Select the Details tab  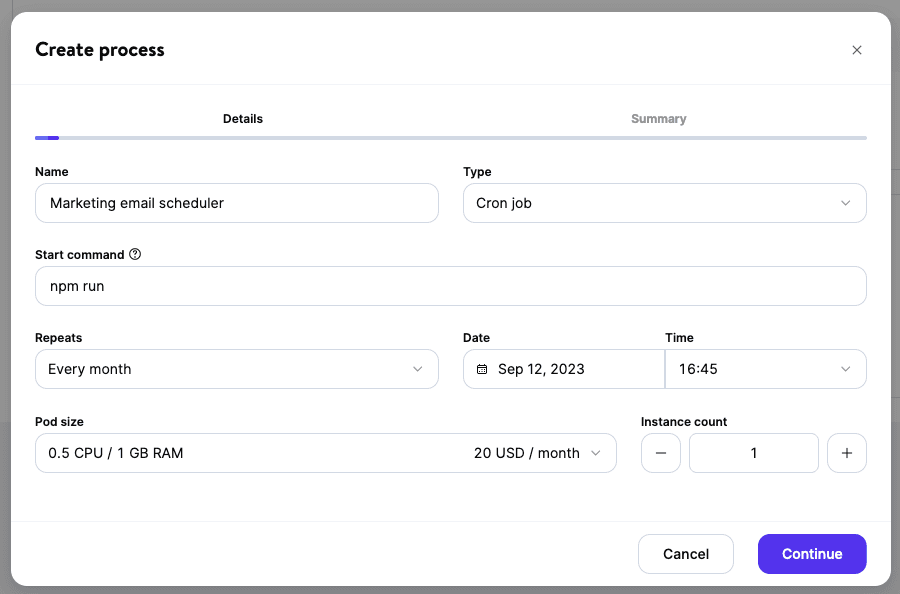pyautogui.click(x=242, y=118)
